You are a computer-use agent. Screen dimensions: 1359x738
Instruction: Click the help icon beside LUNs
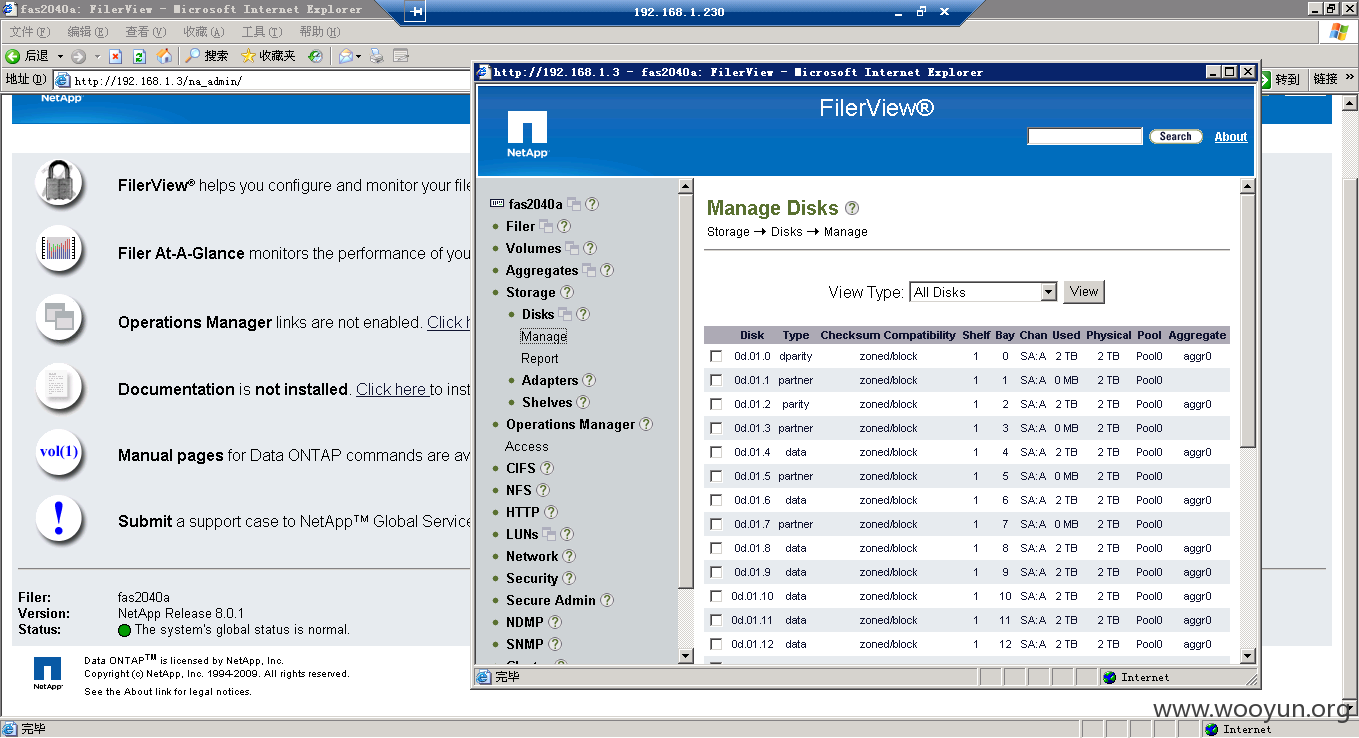coord(567,534)
